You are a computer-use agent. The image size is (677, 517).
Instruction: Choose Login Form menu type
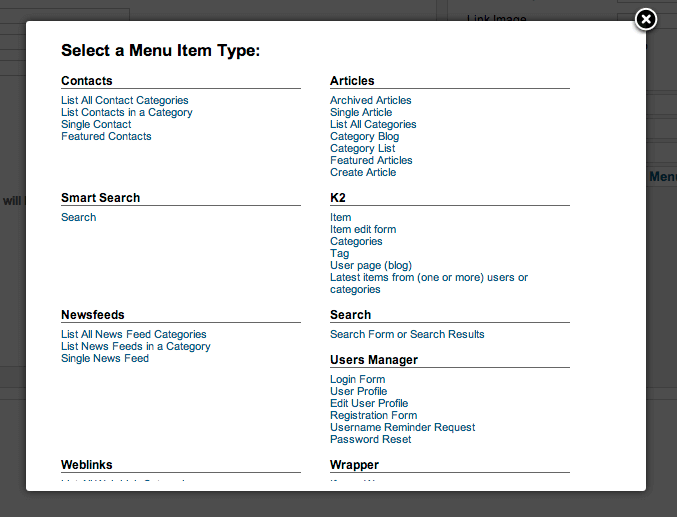point(357,379)
